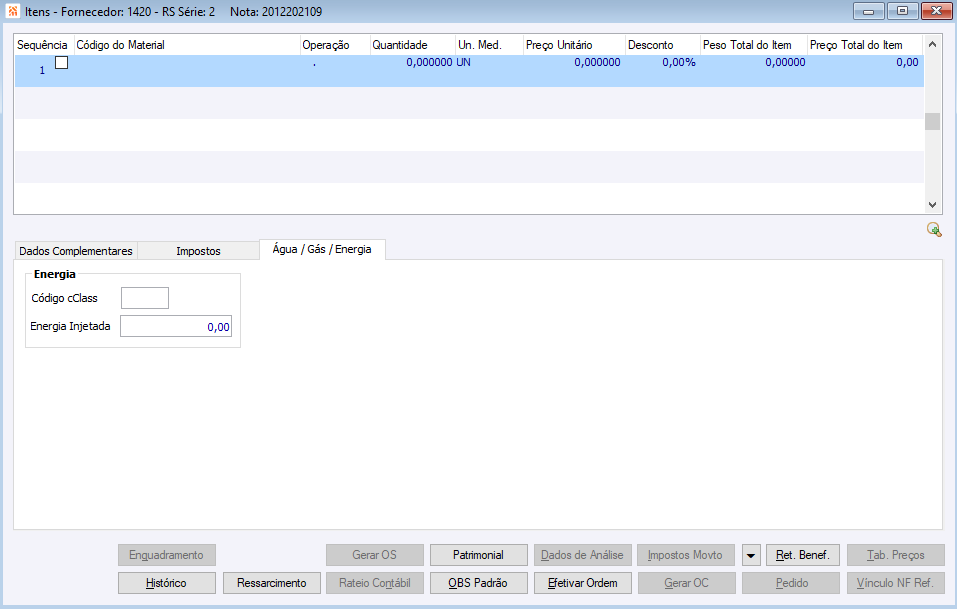957x609 pixels.
Task: Open Histórico
Action: coord(167,583)
